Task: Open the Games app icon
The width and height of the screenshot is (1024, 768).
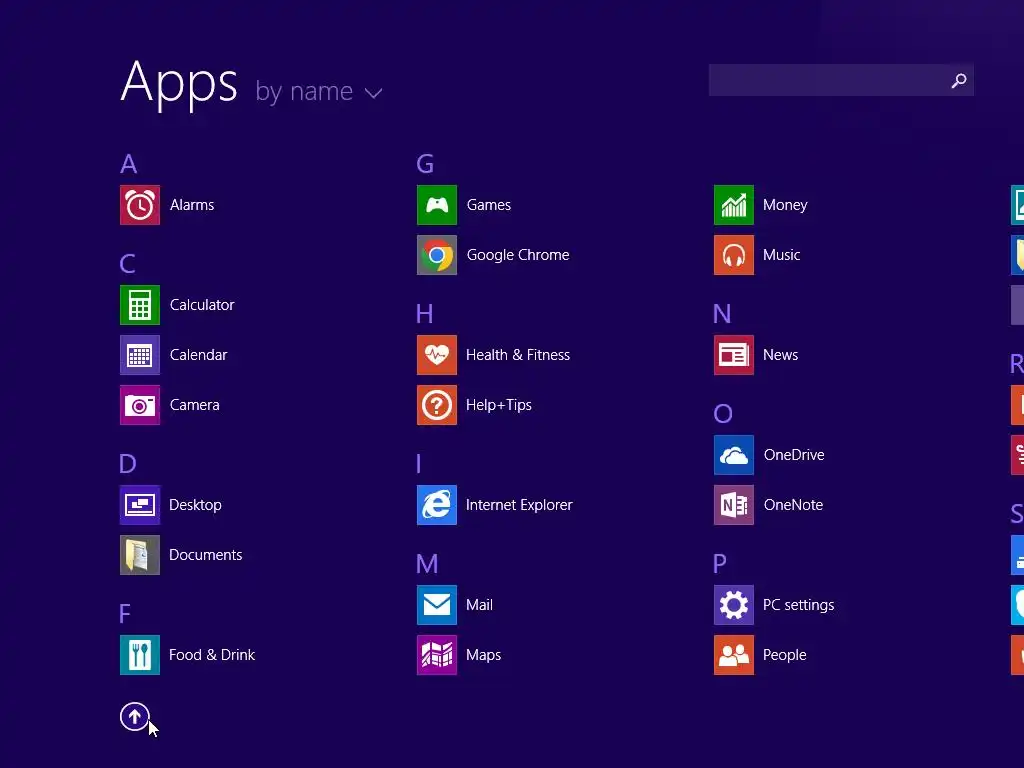Action: 437,205
